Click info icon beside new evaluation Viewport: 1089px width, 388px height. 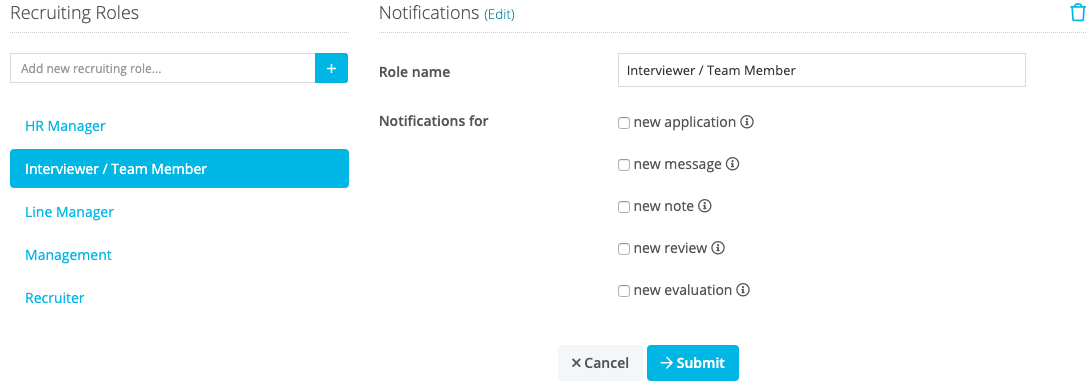(743, 290)
